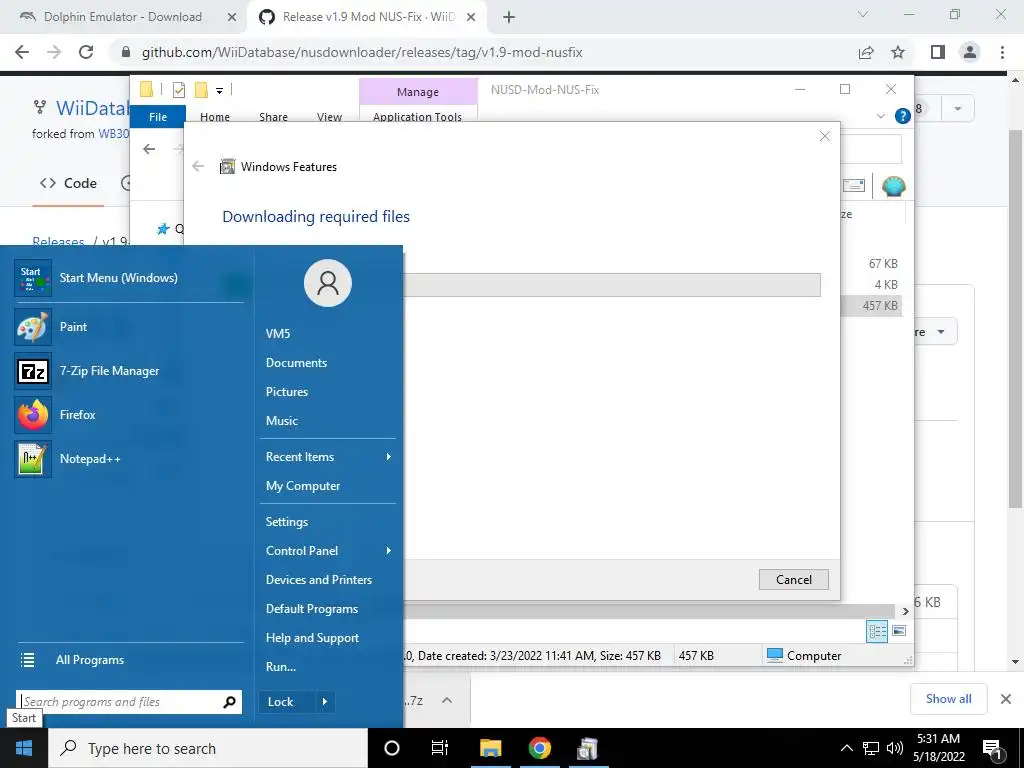Click Windows Features dialog back arrow
Image resolution: width=1024 pixels, height=768 pixels.
(x=199, y=167)
